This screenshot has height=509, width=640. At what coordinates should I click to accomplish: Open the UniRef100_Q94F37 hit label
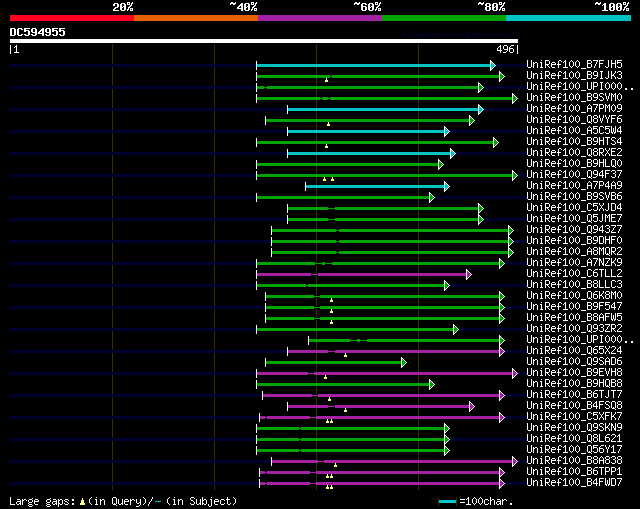pos(574,175)
